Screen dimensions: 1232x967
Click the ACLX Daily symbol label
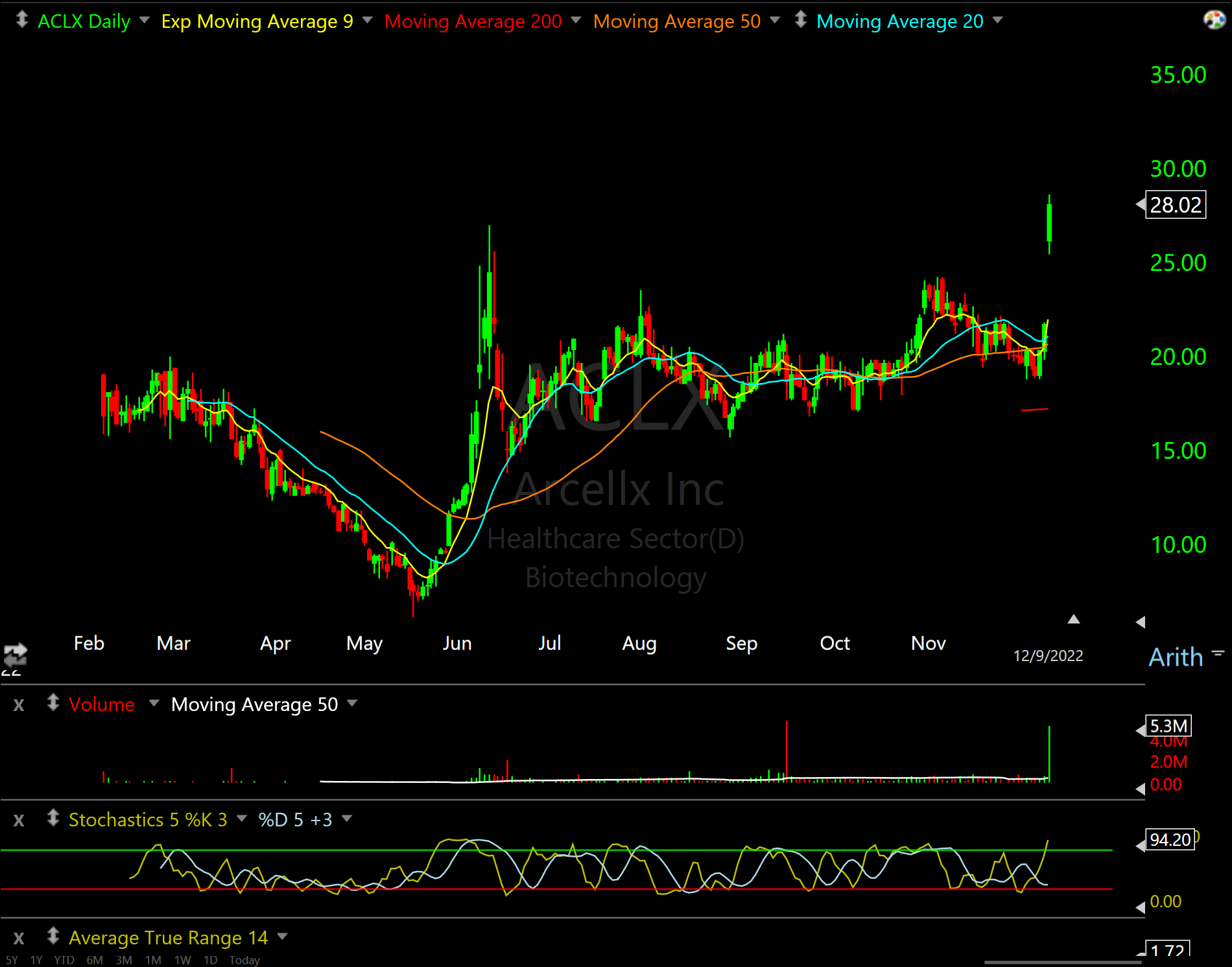84,21
